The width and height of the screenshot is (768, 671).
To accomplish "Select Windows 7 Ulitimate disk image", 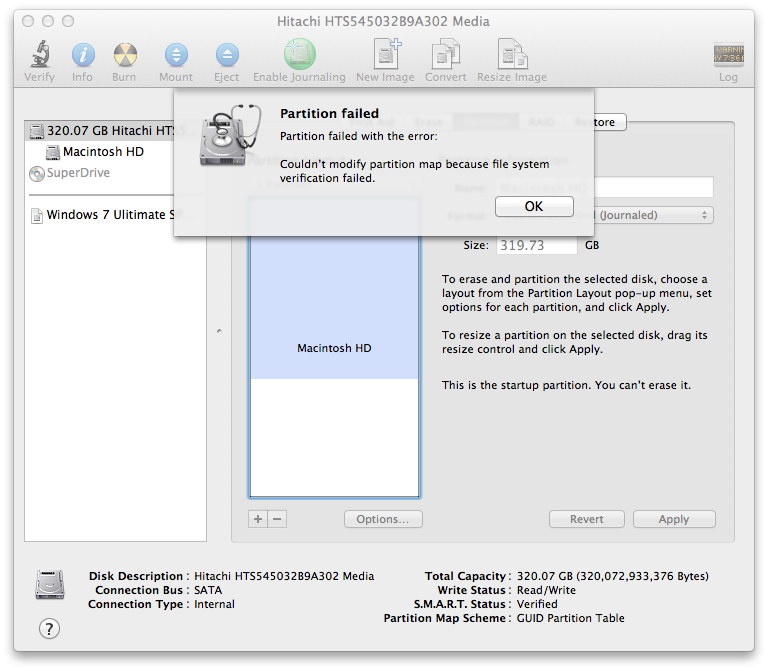I will coord(102,215).
